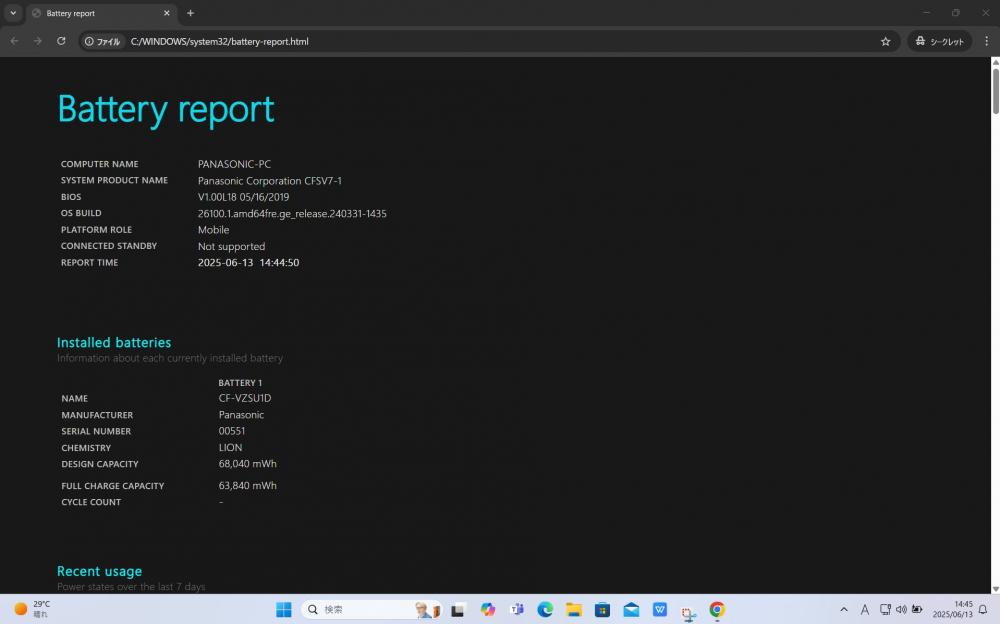Click the IME input mode A indicator

click(x=865, y=610)
